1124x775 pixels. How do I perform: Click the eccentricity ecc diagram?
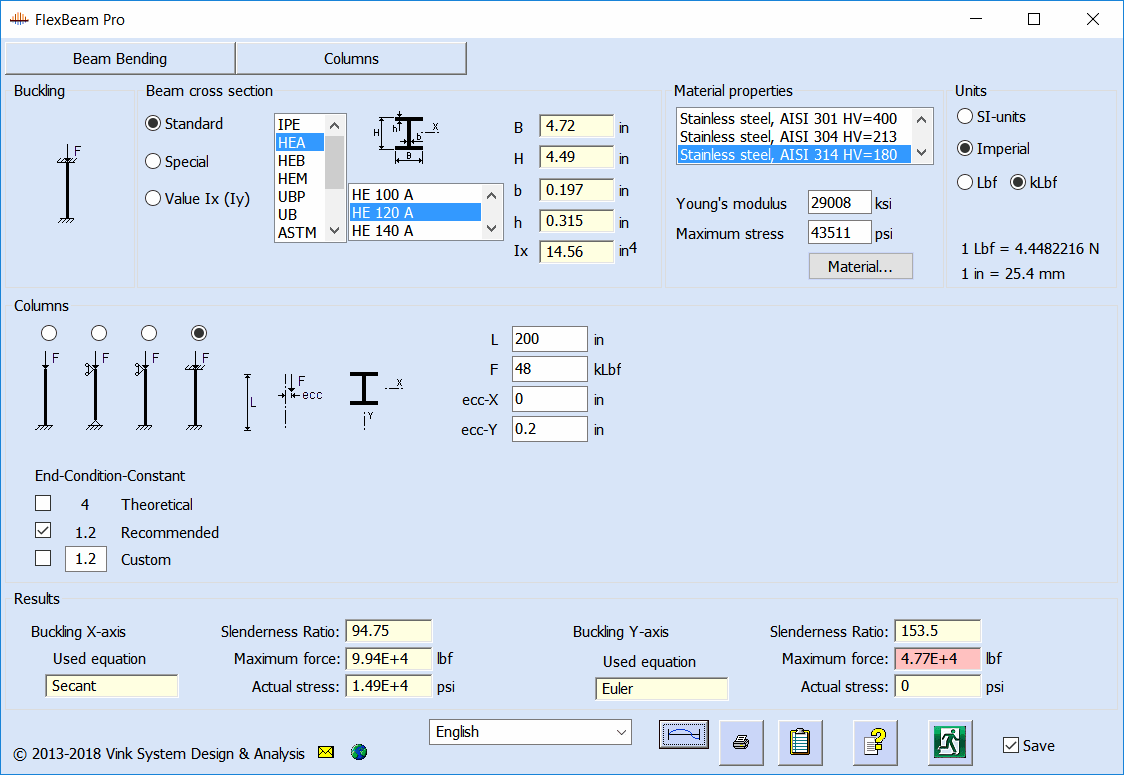(300, 400)
